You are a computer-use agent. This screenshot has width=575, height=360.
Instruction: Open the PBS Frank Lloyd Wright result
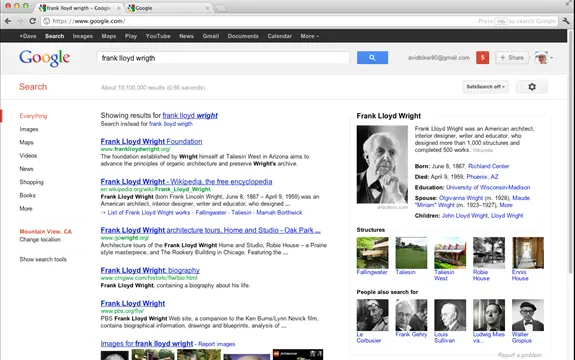point(133,304)
